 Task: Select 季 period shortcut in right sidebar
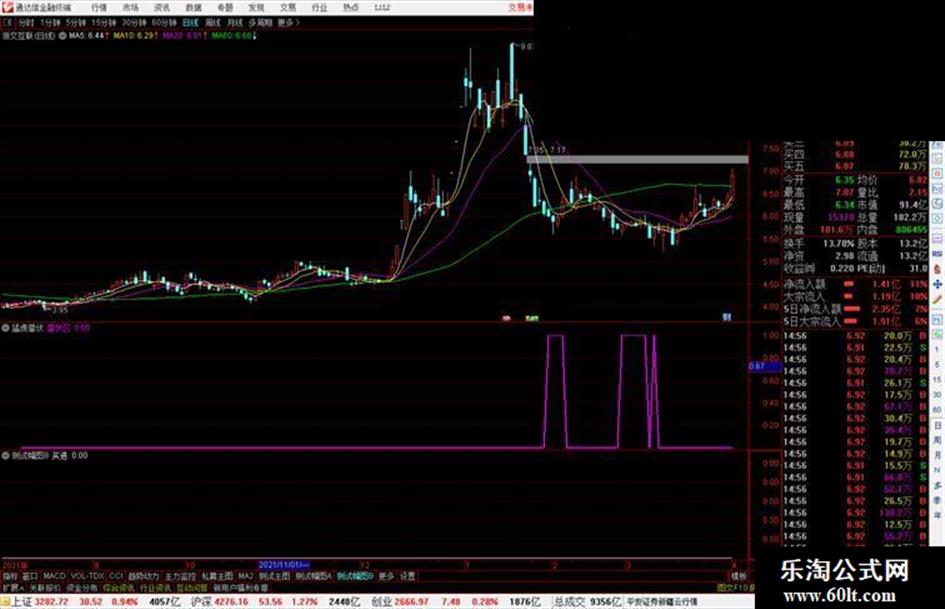937,500
